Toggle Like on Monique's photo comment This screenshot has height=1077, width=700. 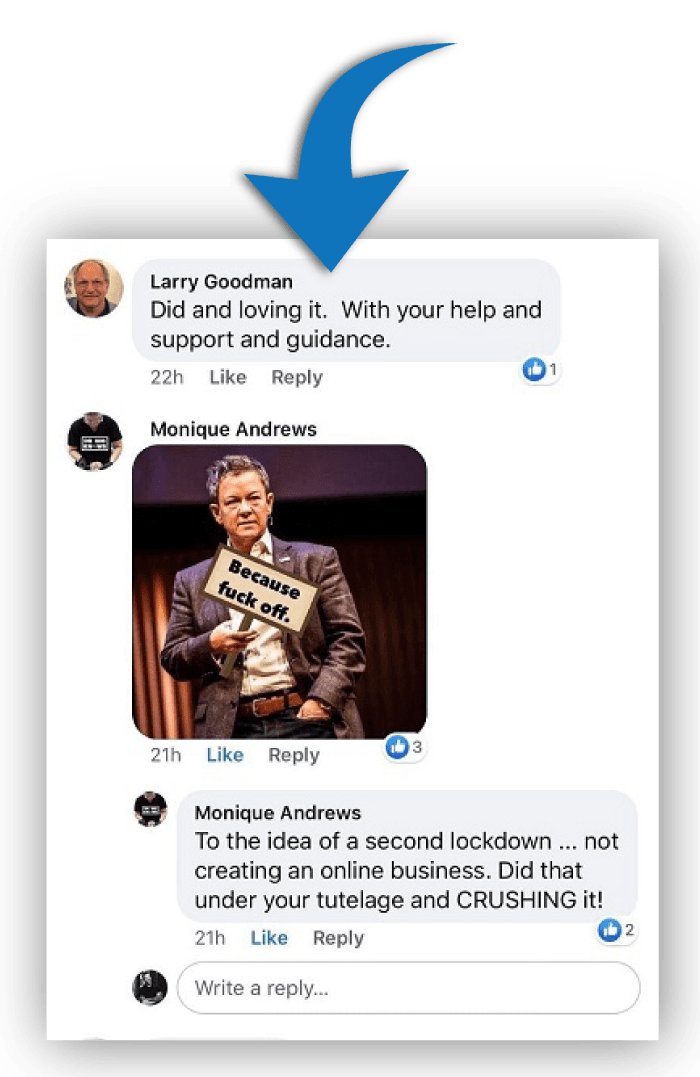[x=225, y=755]
